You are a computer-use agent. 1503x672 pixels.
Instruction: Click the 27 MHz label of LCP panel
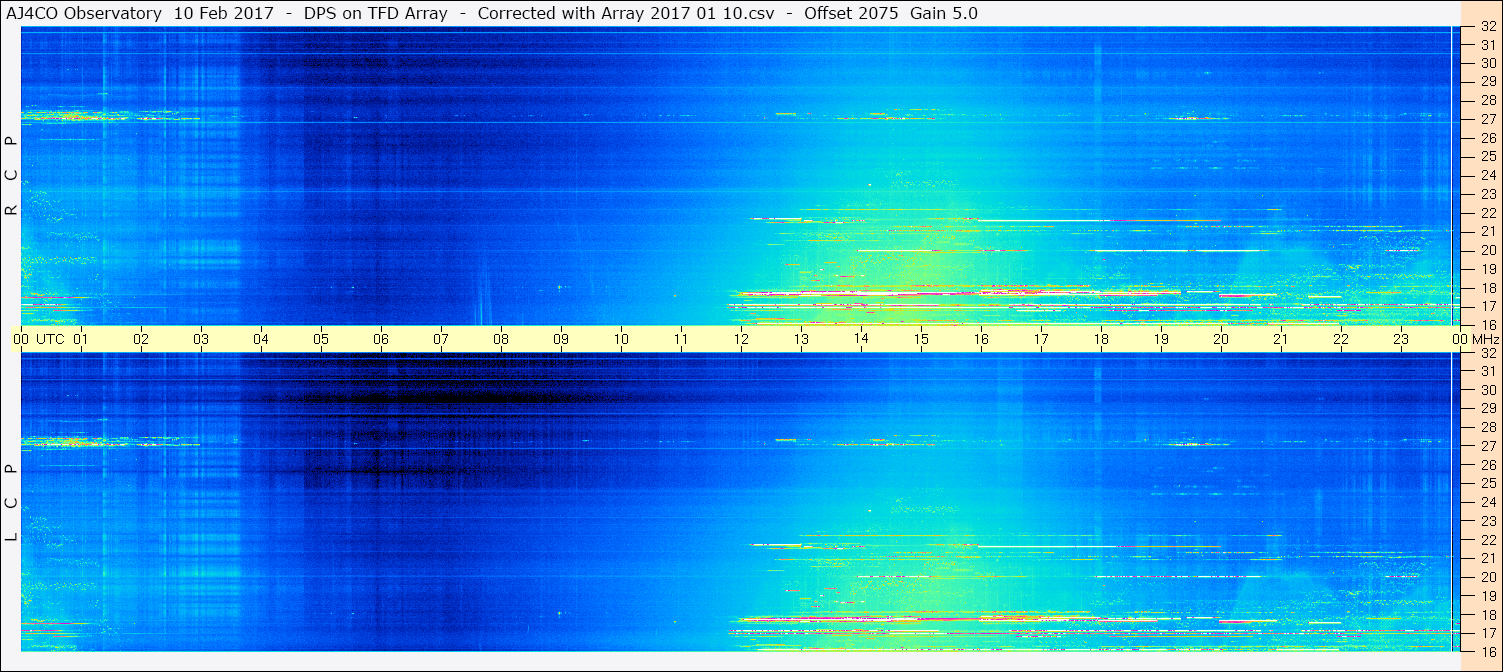1488,446
